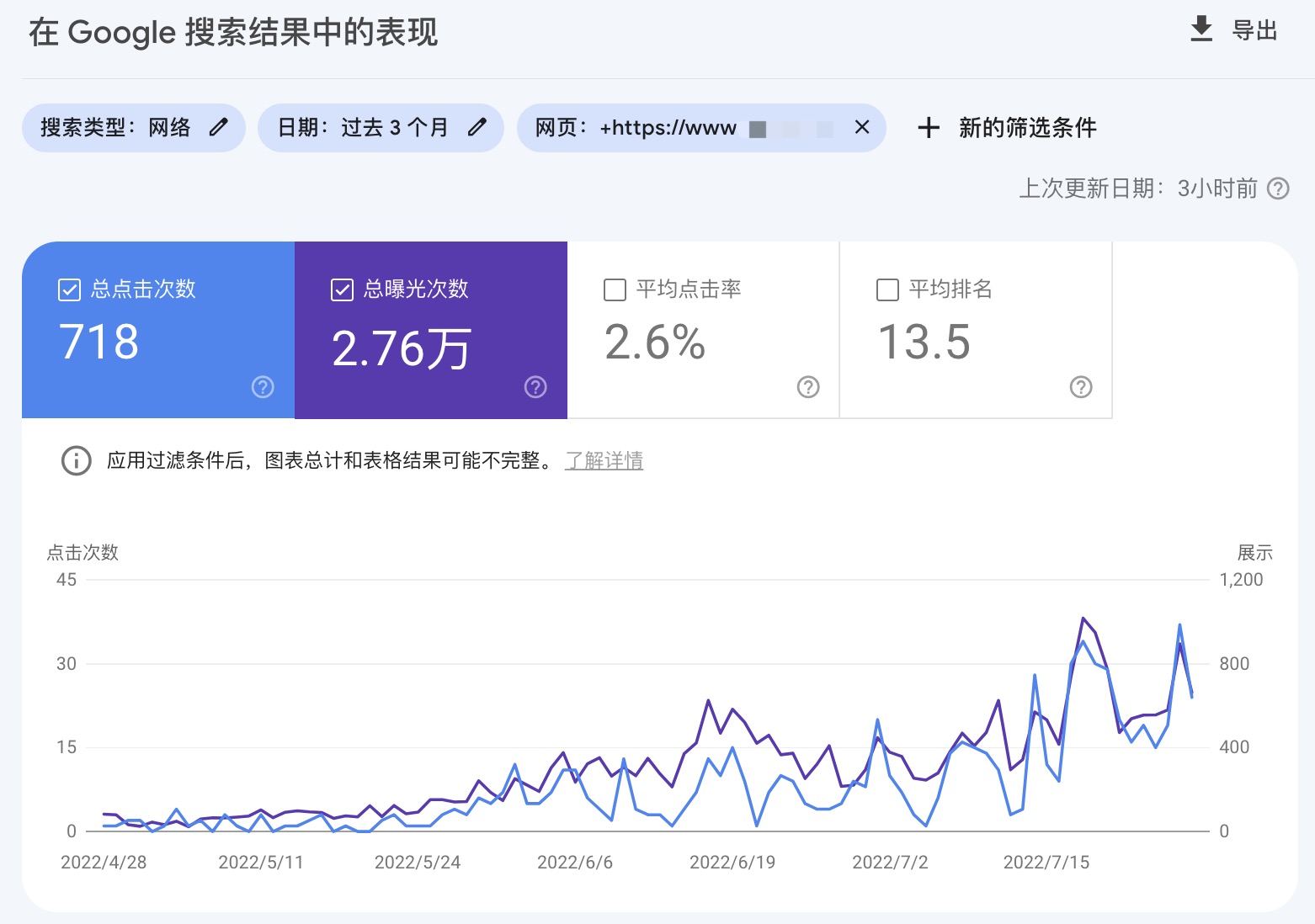Viewport: 1315px width, 924px height.
Task: Edit date range filter pencil icon
Action: [x=477, y=127]
